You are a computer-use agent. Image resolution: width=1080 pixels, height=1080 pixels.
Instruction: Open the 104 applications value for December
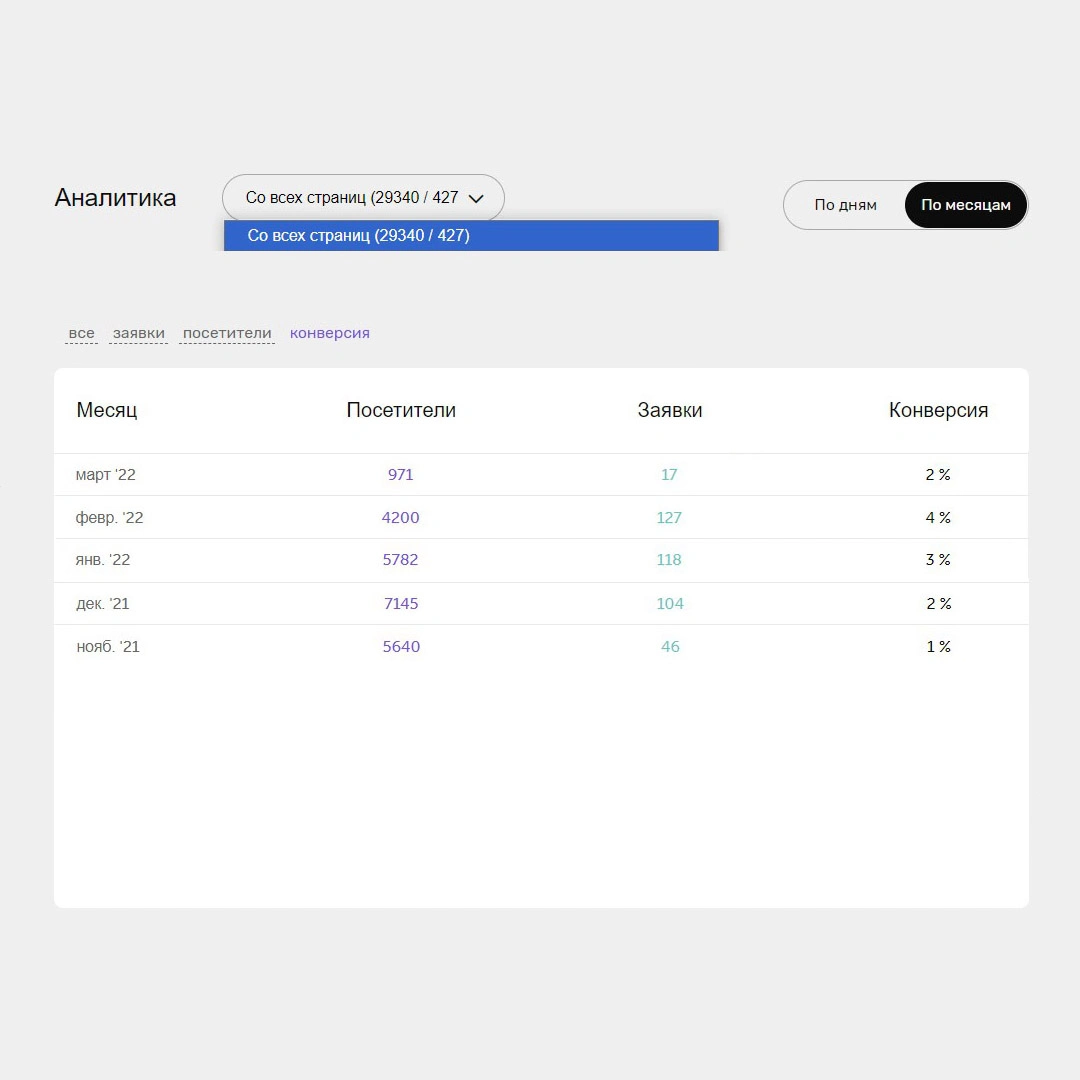pos(670,604)
